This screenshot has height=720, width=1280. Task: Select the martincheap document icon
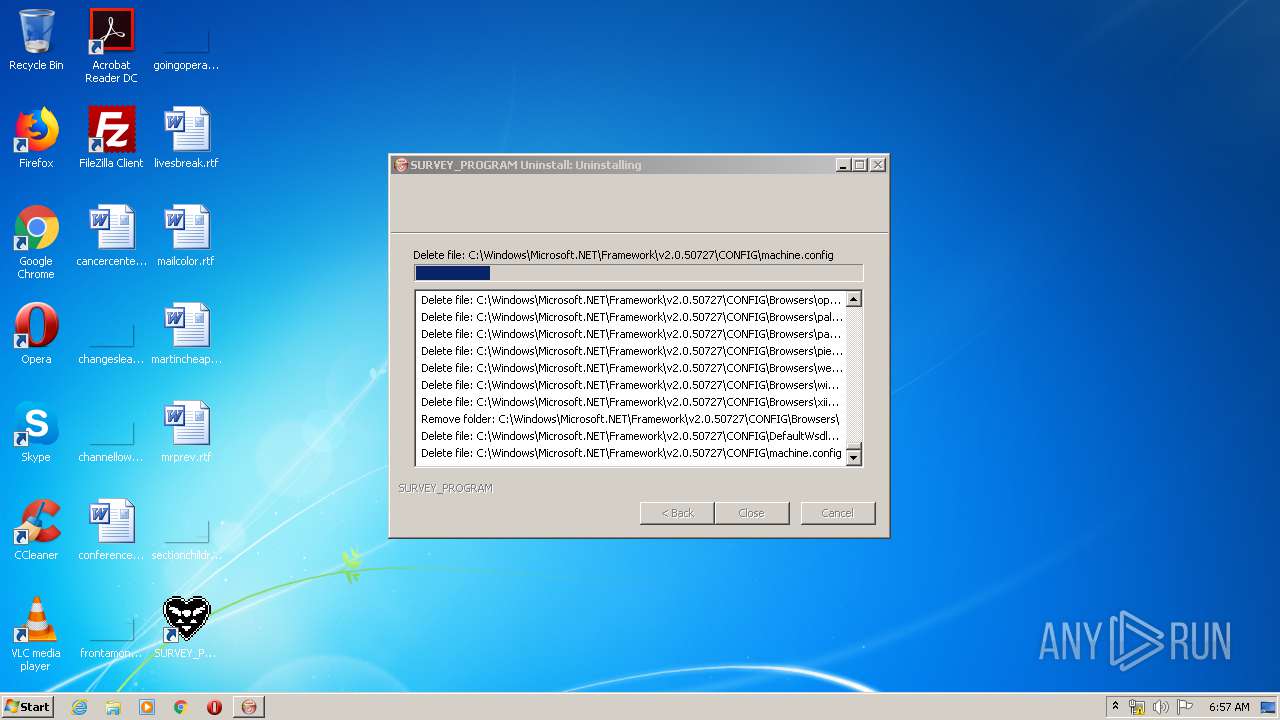tap(186, 334)
